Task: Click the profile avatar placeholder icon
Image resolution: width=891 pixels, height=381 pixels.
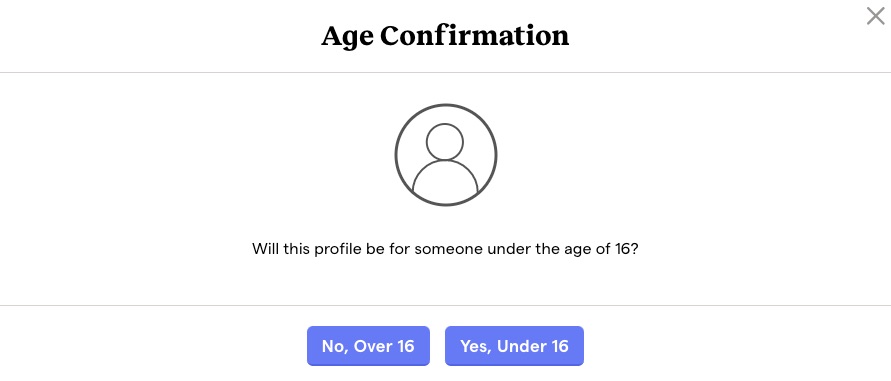Action: pyautogui.click(x=446, y=155)
